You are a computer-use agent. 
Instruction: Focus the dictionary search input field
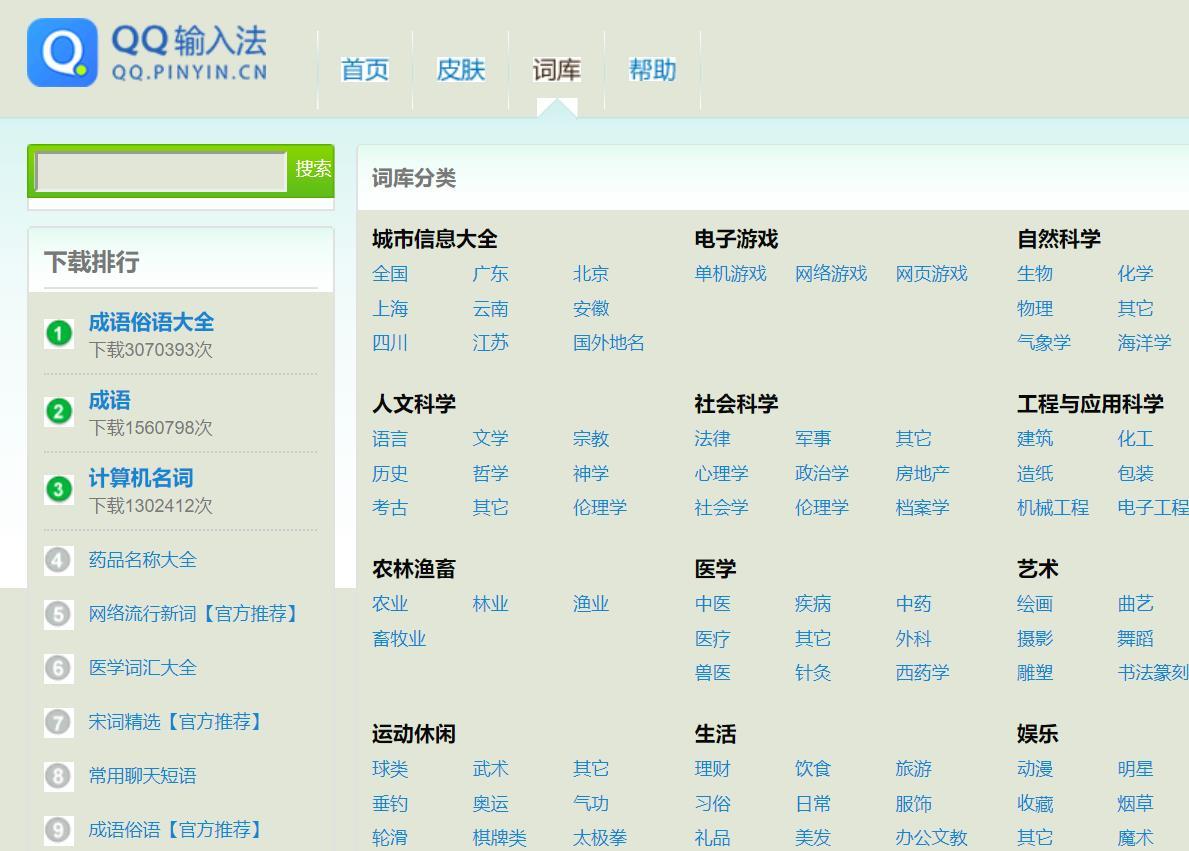coord(161,171)
